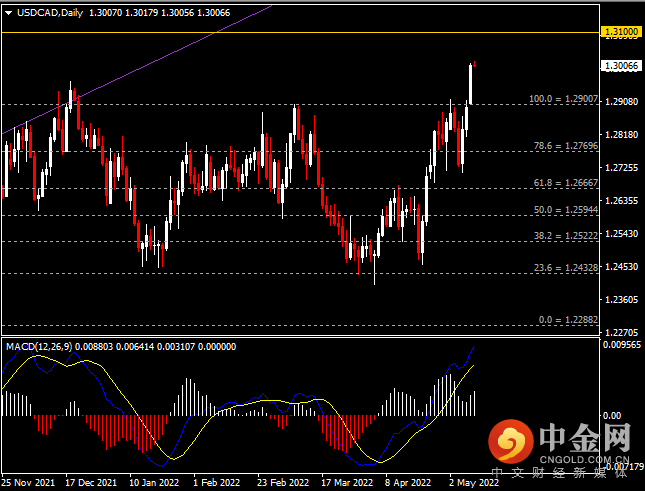
Task: Click the Fibonacci label 100.0 = 1.29007
Action: pos(563,99)
